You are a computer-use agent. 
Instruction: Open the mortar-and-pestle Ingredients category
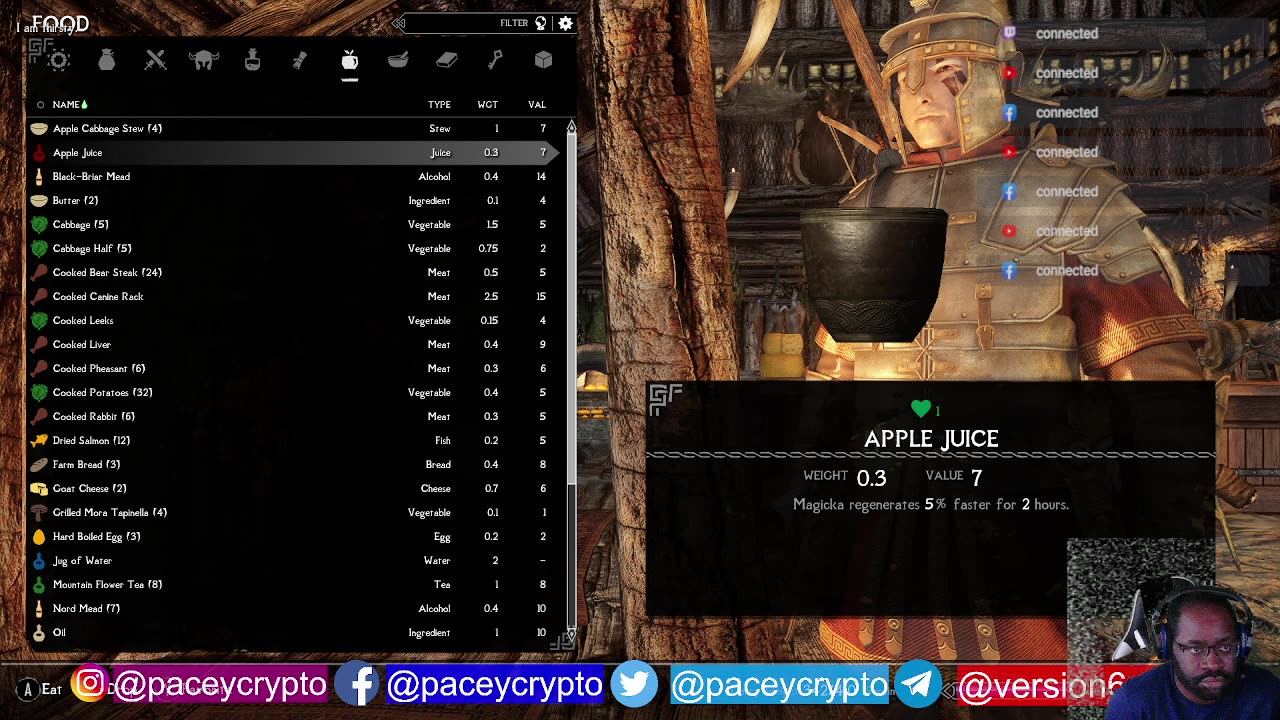(x=398, y=61)
